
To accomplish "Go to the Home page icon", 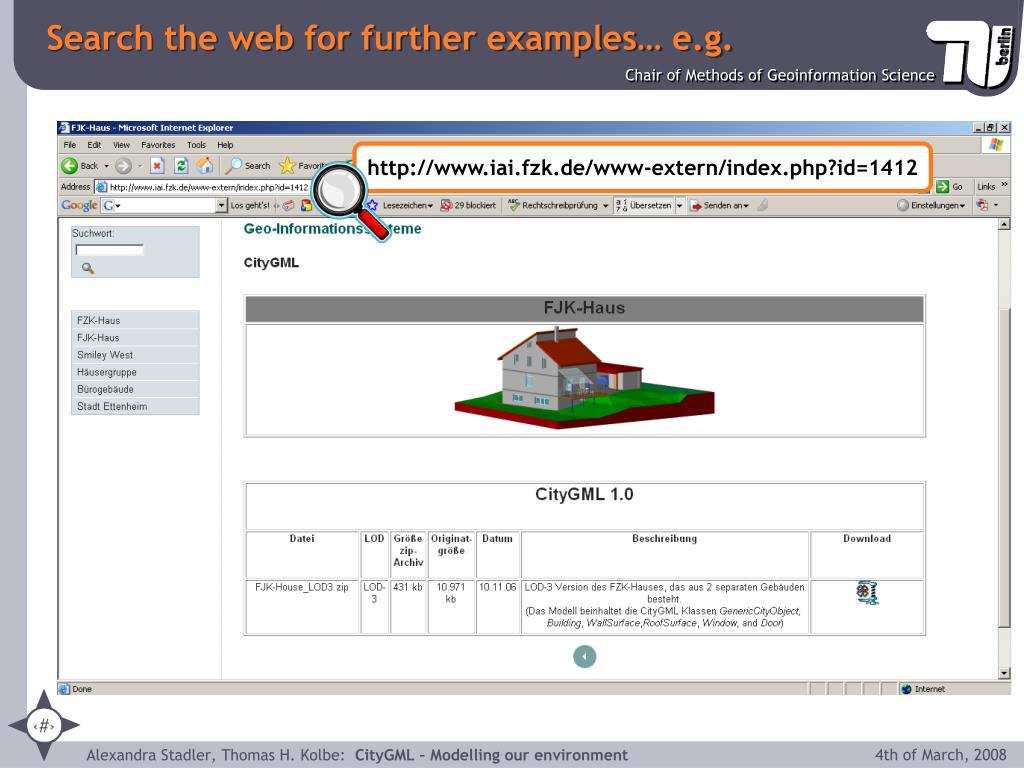I will click(205, 165).
